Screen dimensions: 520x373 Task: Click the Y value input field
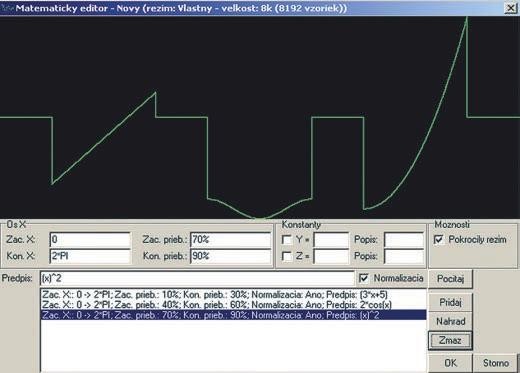pyautogui.click(x=331, y=239)
